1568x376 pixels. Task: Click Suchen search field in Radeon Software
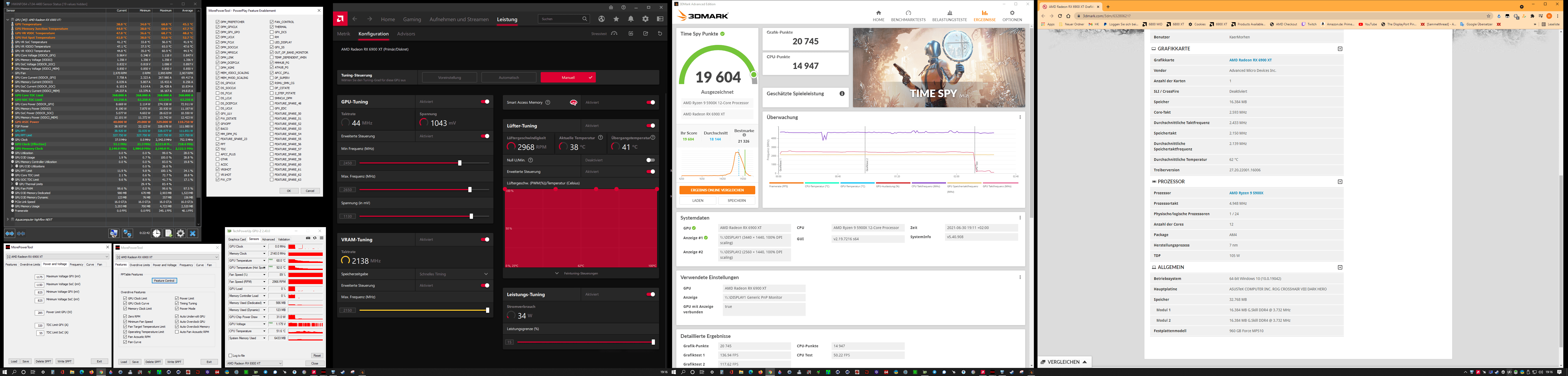coord(564,19)
